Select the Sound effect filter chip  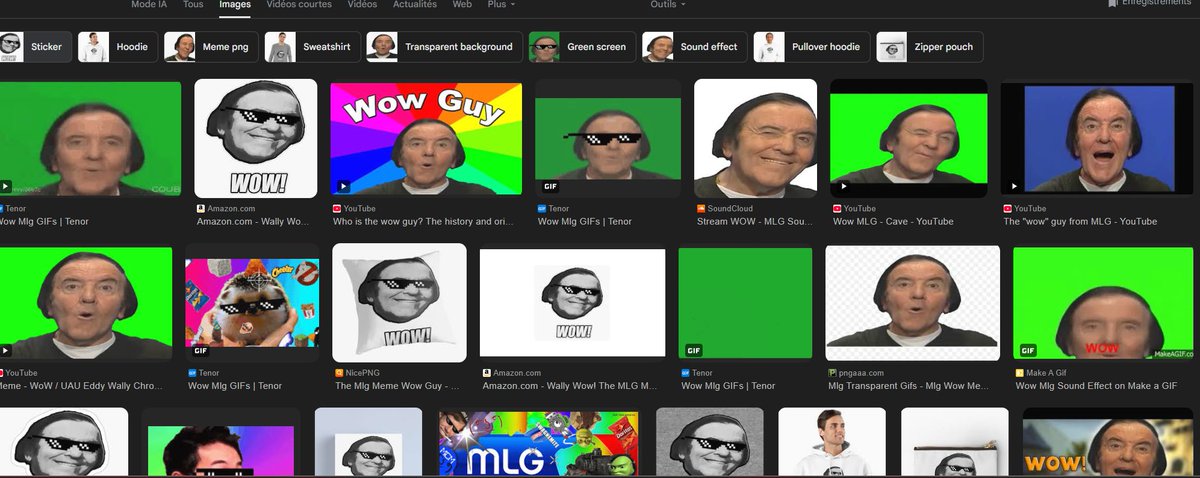[x=695, y=47]
